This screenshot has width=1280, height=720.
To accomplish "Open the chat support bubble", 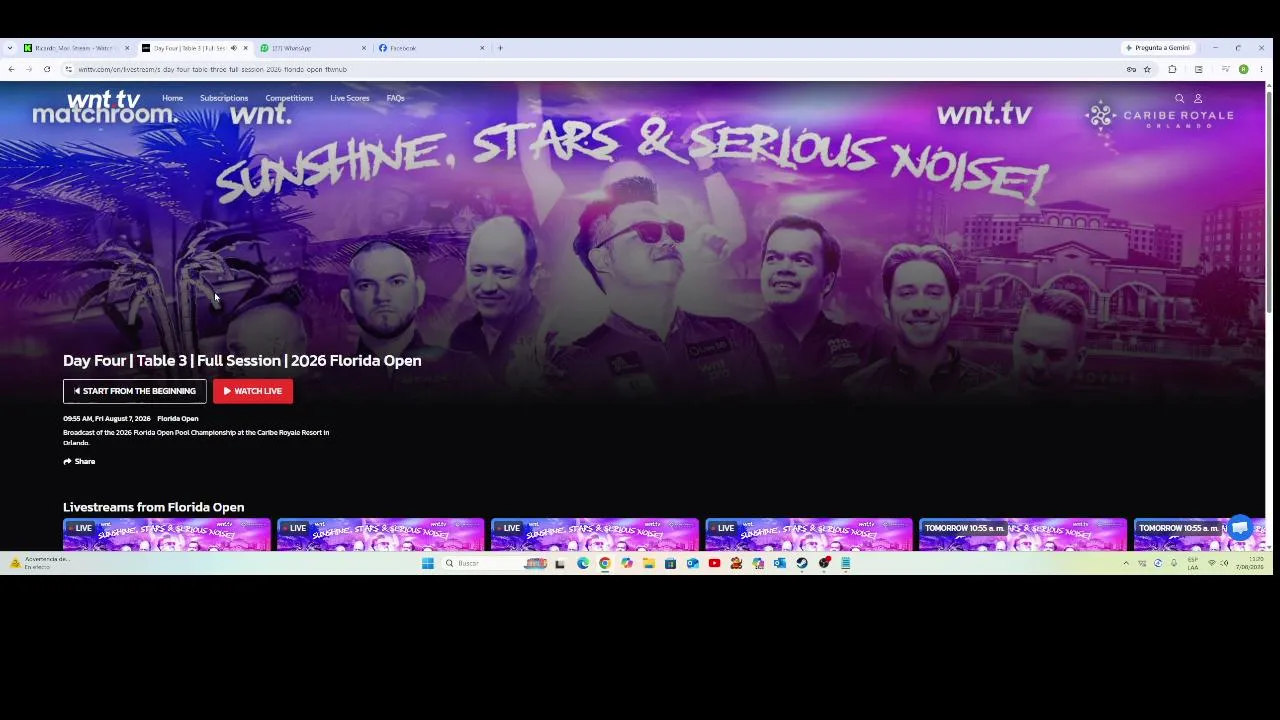I will [1240, 527].
